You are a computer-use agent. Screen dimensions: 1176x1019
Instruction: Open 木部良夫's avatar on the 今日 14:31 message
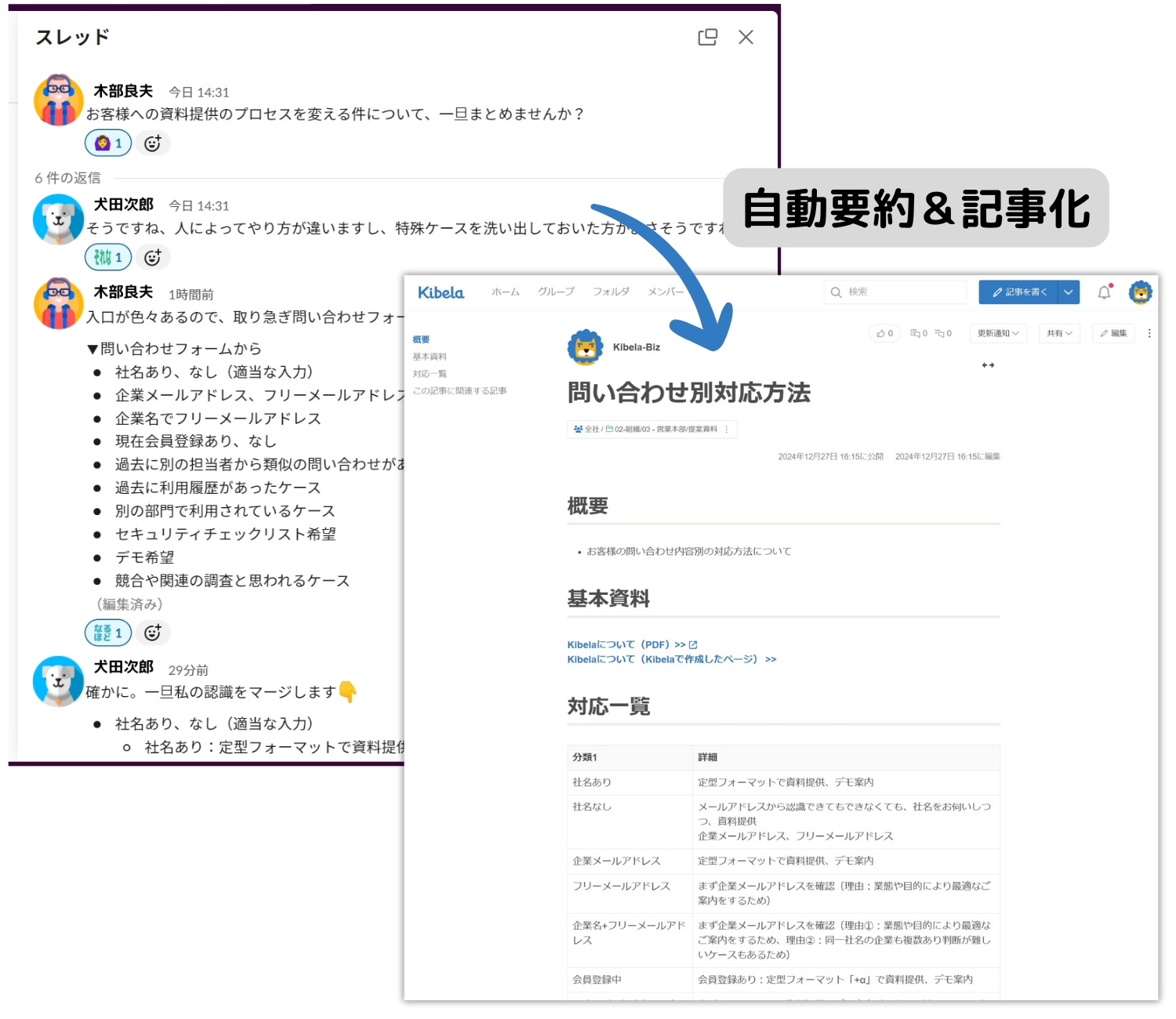[59, 100]
